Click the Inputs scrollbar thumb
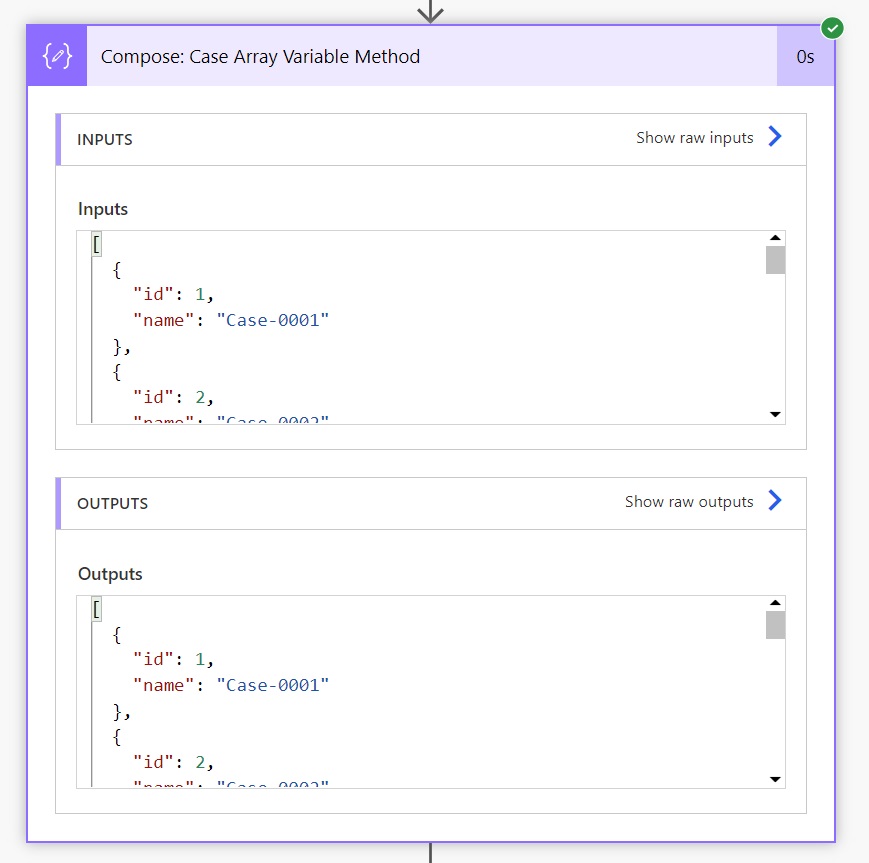This screenshot has height=863, width=869. (x=775, y=260)
